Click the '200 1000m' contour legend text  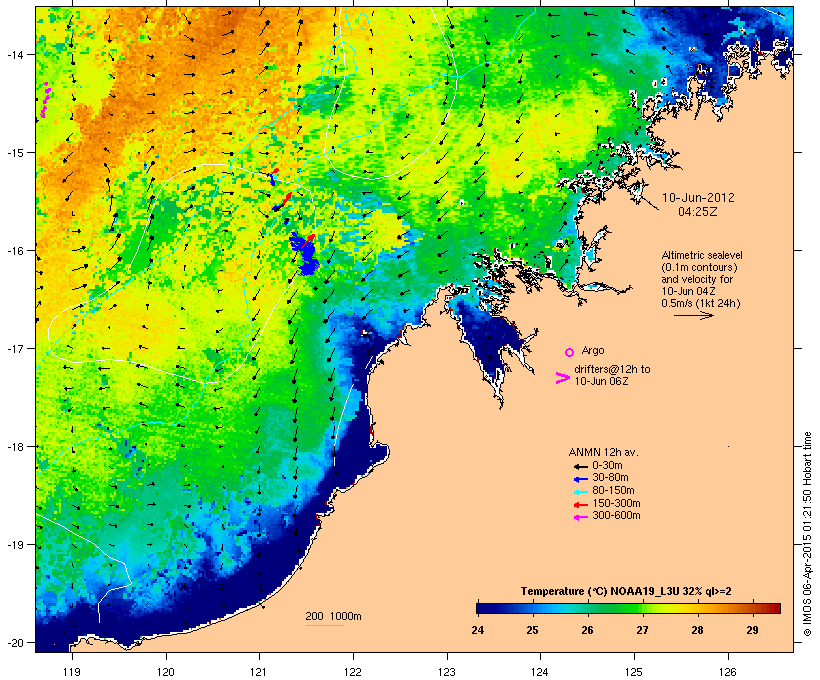[x=333, y=616]
